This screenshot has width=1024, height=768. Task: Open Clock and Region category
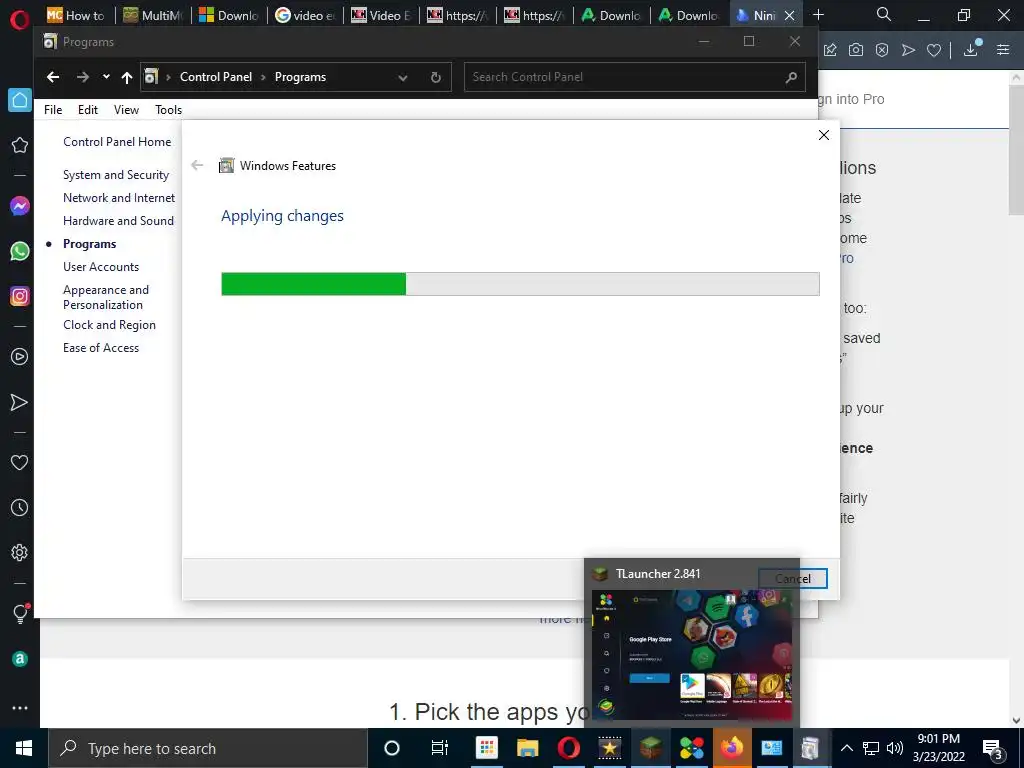pos(109,325)
